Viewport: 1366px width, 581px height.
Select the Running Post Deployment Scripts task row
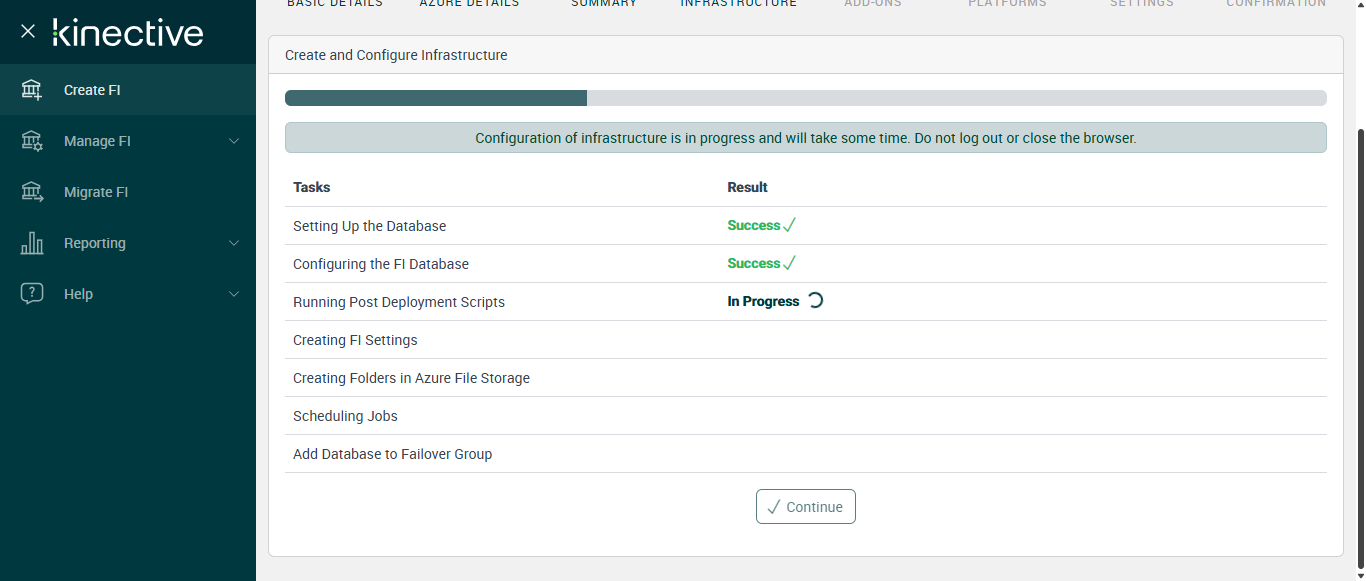[x=398, y=302]
